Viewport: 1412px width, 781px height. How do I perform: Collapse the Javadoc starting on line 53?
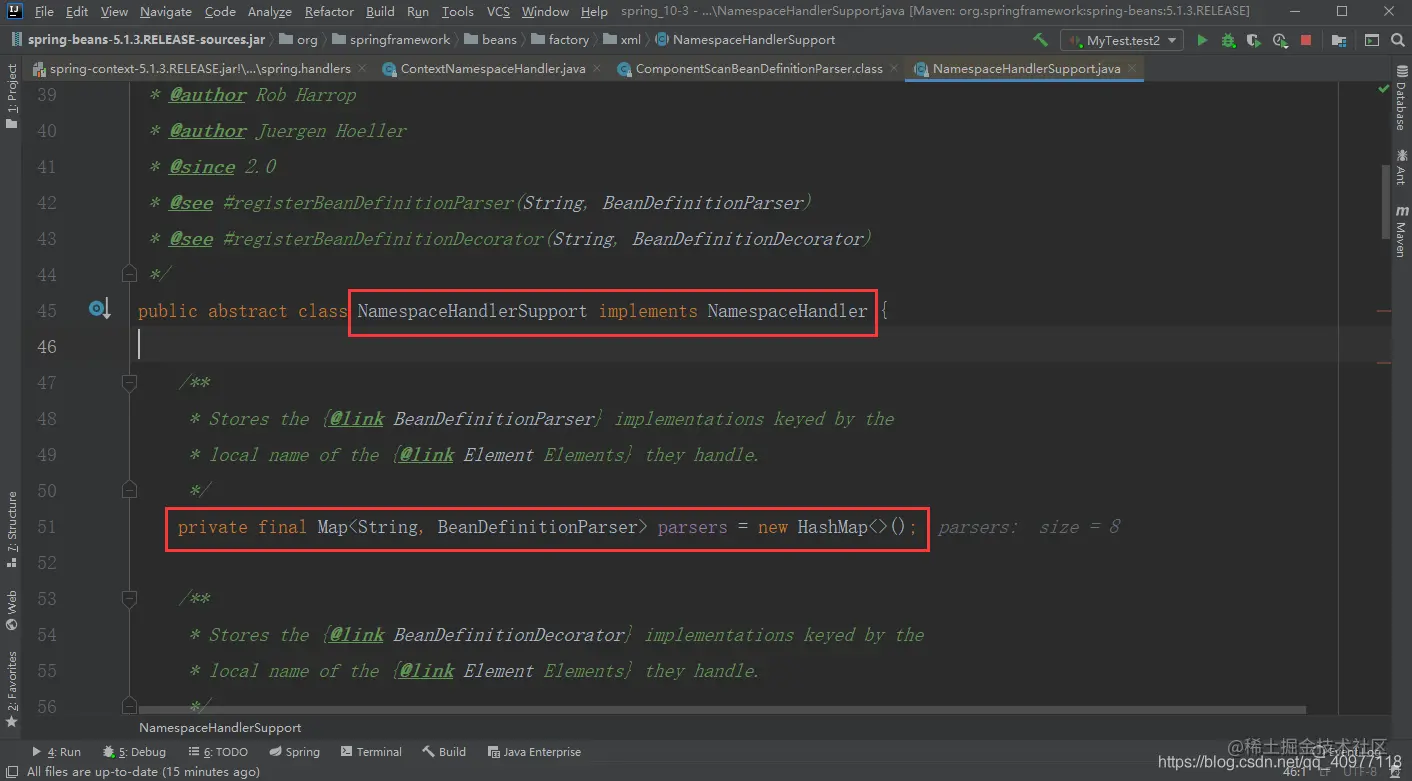(x=129, y=598)
